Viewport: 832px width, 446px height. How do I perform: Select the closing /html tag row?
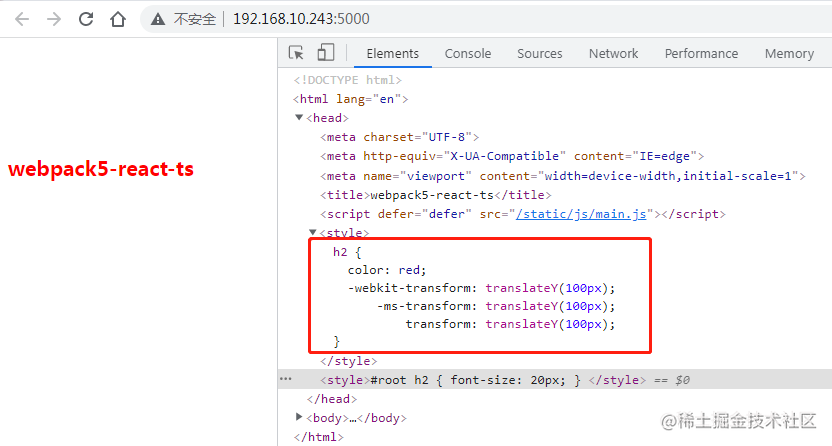click(x=318, y=437)
